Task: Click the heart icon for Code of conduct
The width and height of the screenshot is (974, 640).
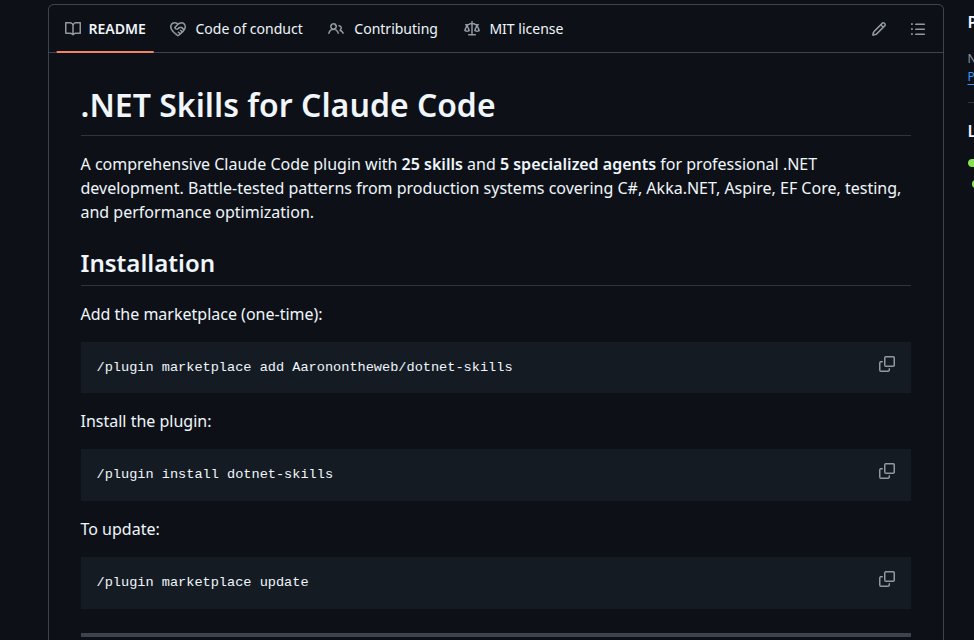Action: (x=178, y=29)
